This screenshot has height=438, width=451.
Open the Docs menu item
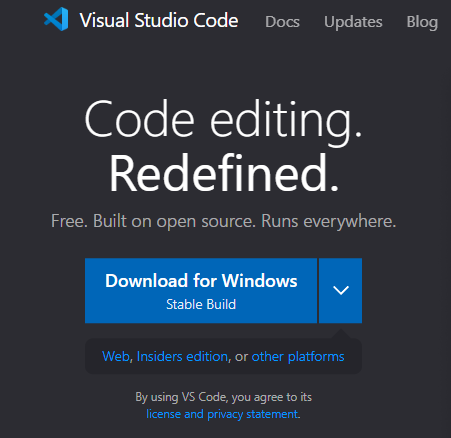click(x=282, y=22)
